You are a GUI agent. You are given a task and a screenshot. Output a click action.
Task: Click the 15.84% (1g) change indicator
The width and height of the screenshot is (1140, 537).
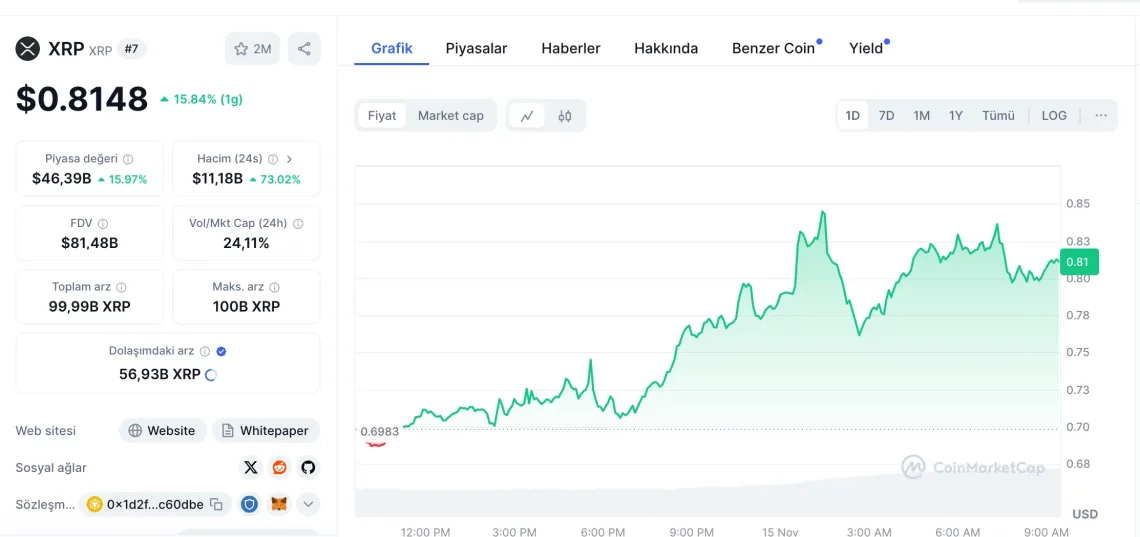(x=201, y=100)
